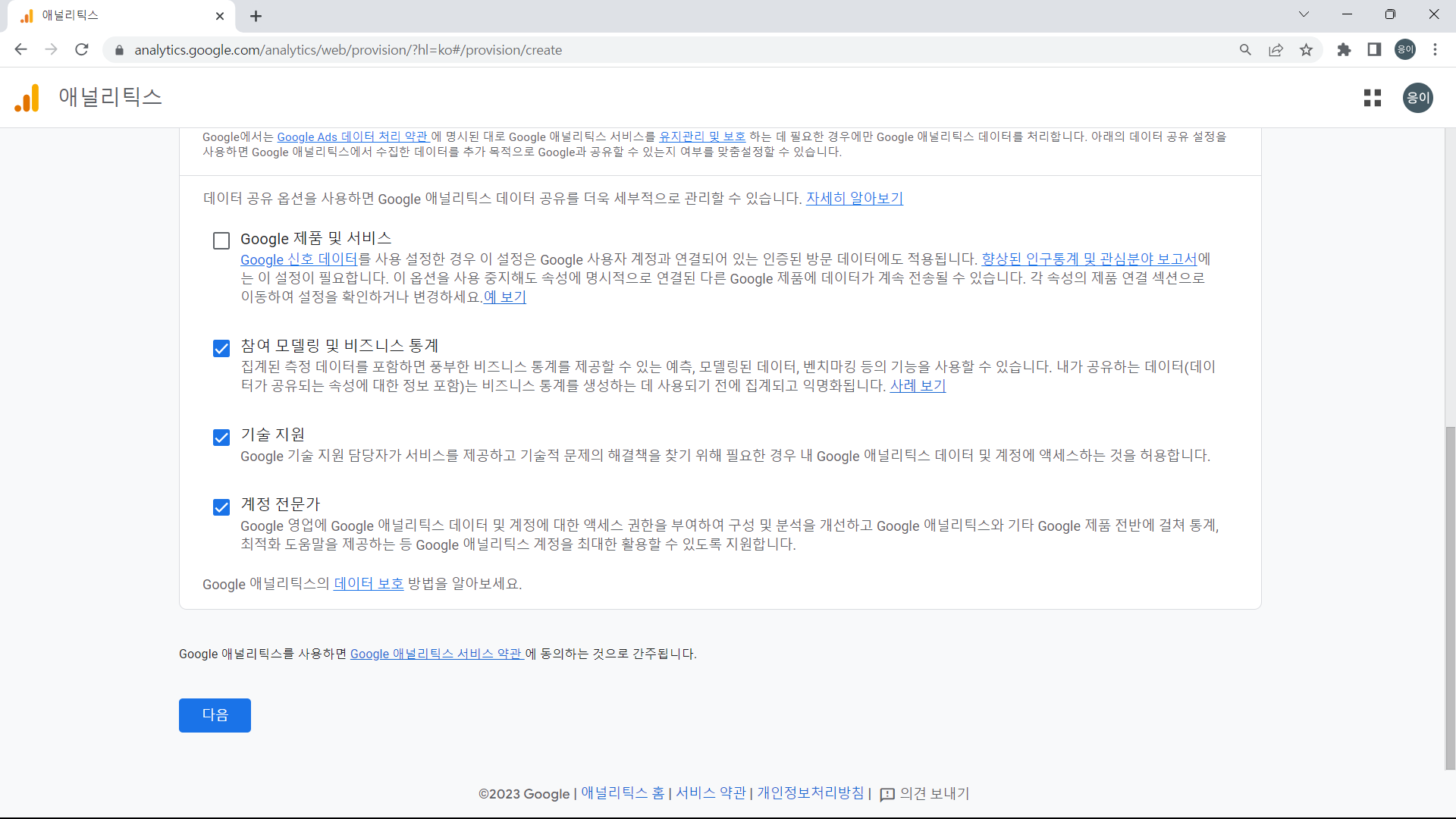Reload the current page
Image resolution: width=1456 pixels, height=819 pixels.
click(81, 49)
